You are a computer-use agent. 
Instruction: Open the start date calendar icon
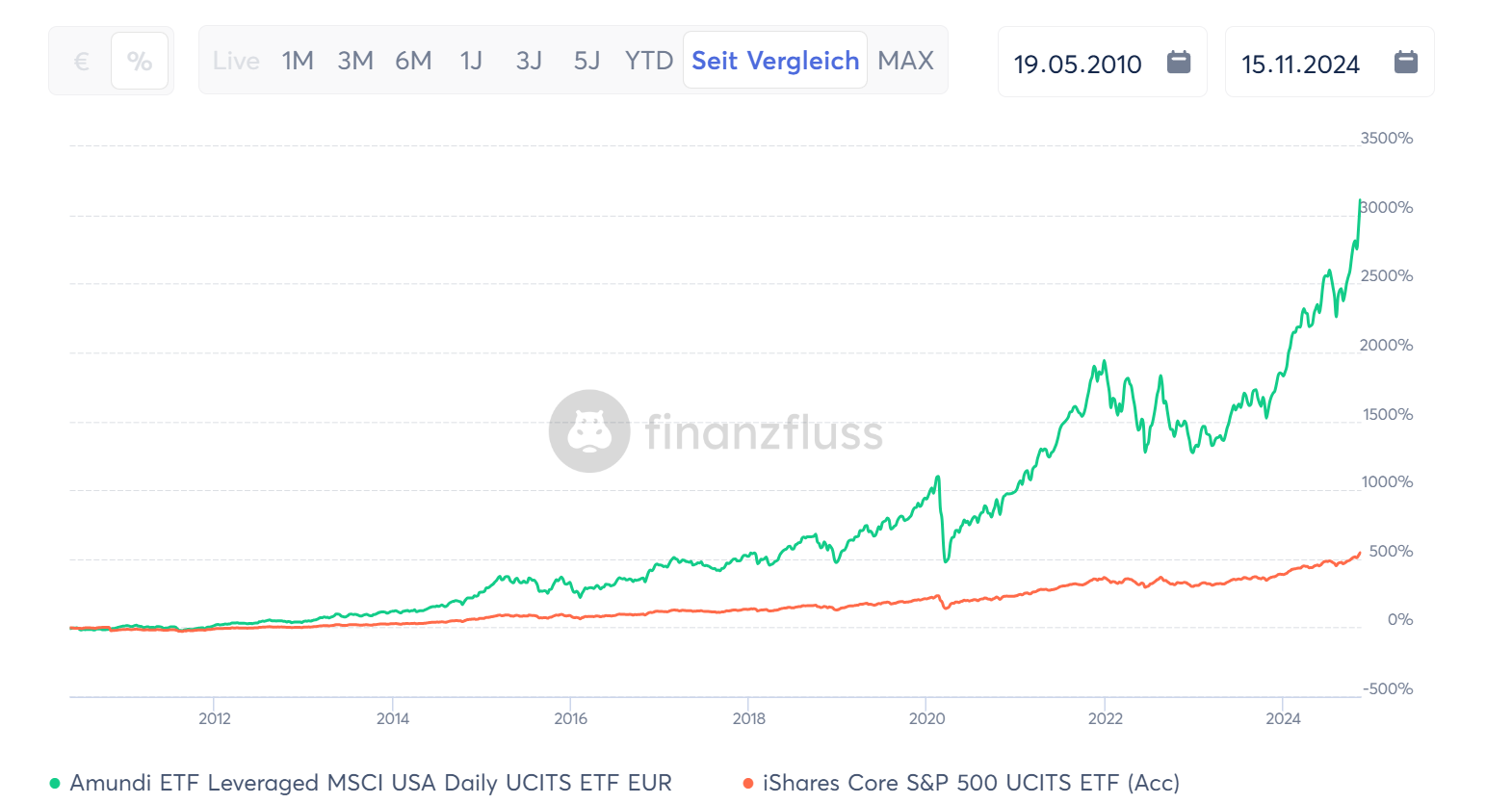[1178, 63]
